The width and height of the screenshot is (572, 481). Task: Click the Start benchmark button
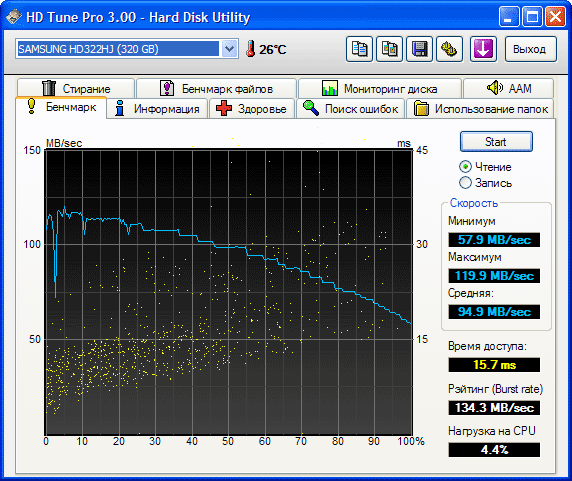496,141
